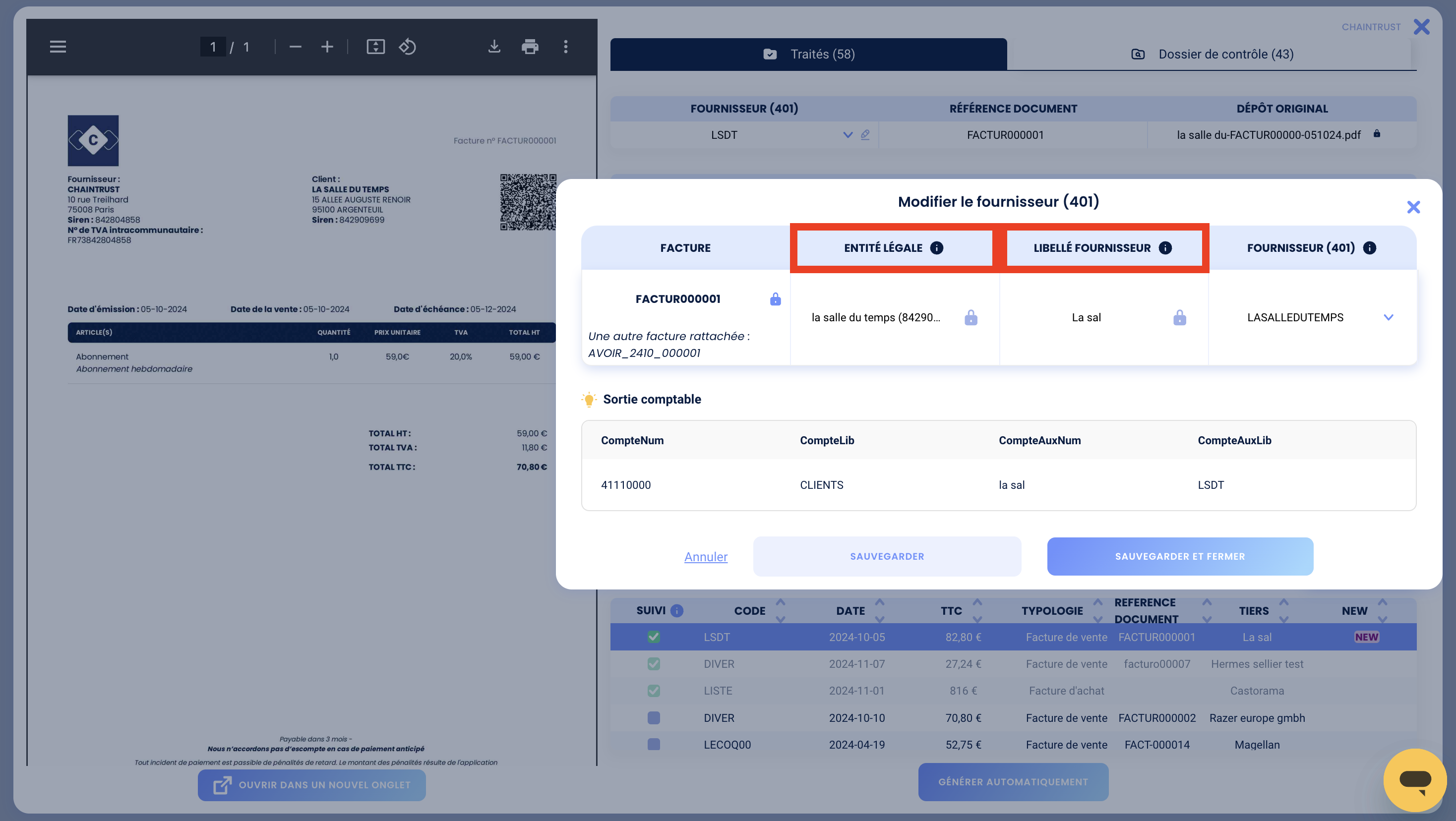Zoom in the PDF with plus icon

pyautogui.click(x=327, y=47)
